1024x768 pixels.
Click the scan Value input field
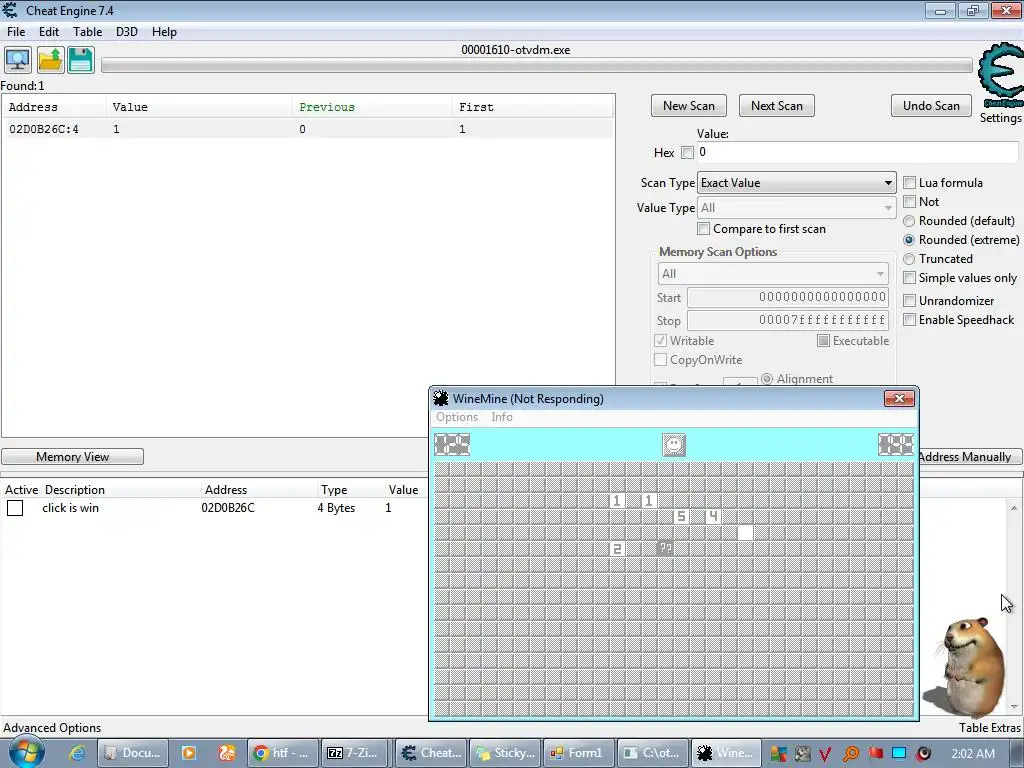pos(857,152)
